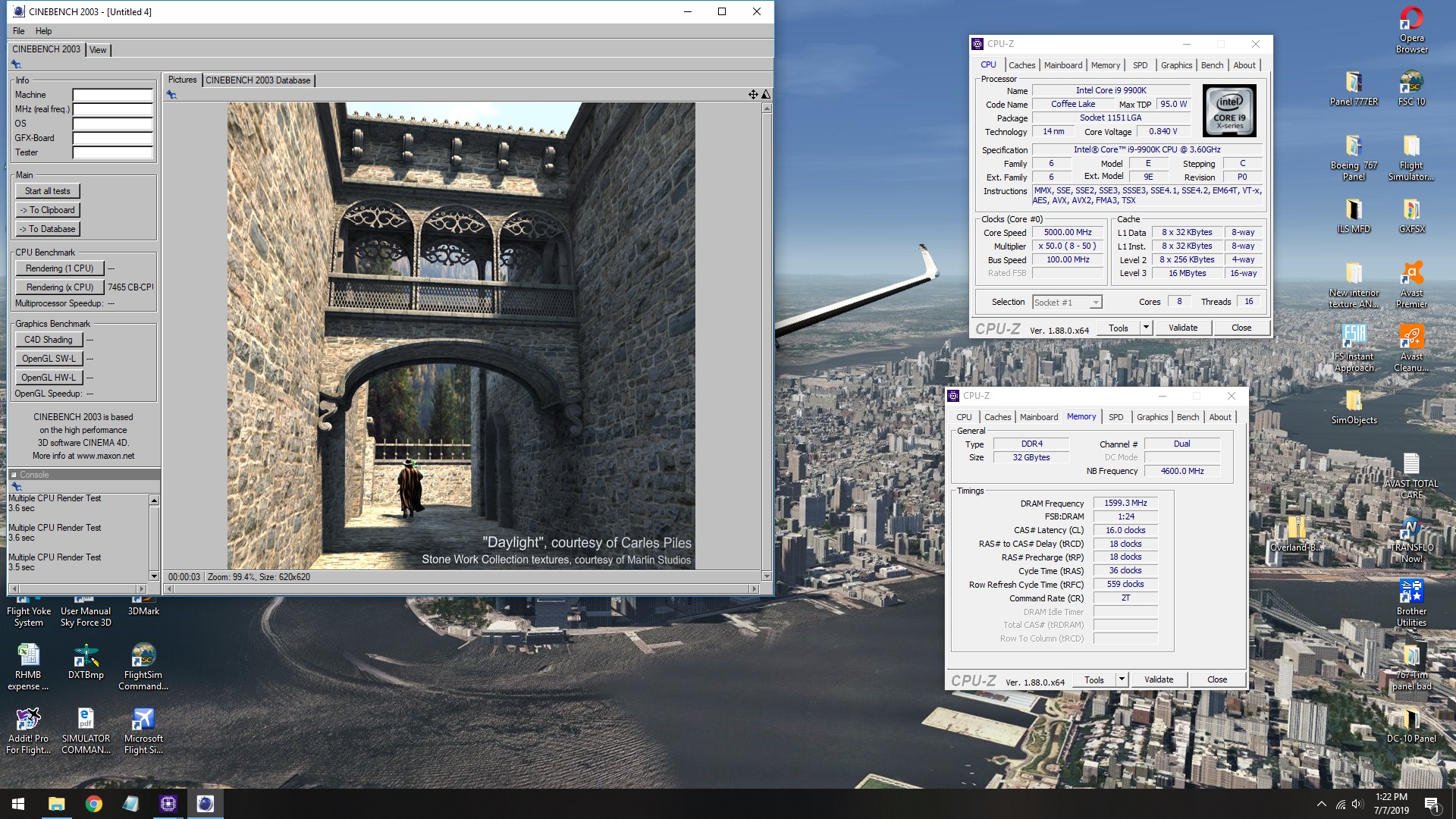
Task: Open Opera Browser desktop shortcut
Action: (1411, 30)
